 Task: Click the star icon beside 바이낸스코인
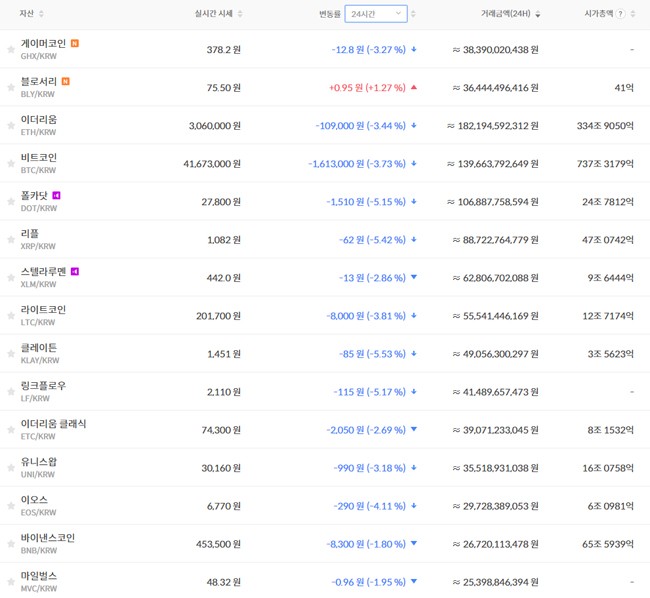11,544
